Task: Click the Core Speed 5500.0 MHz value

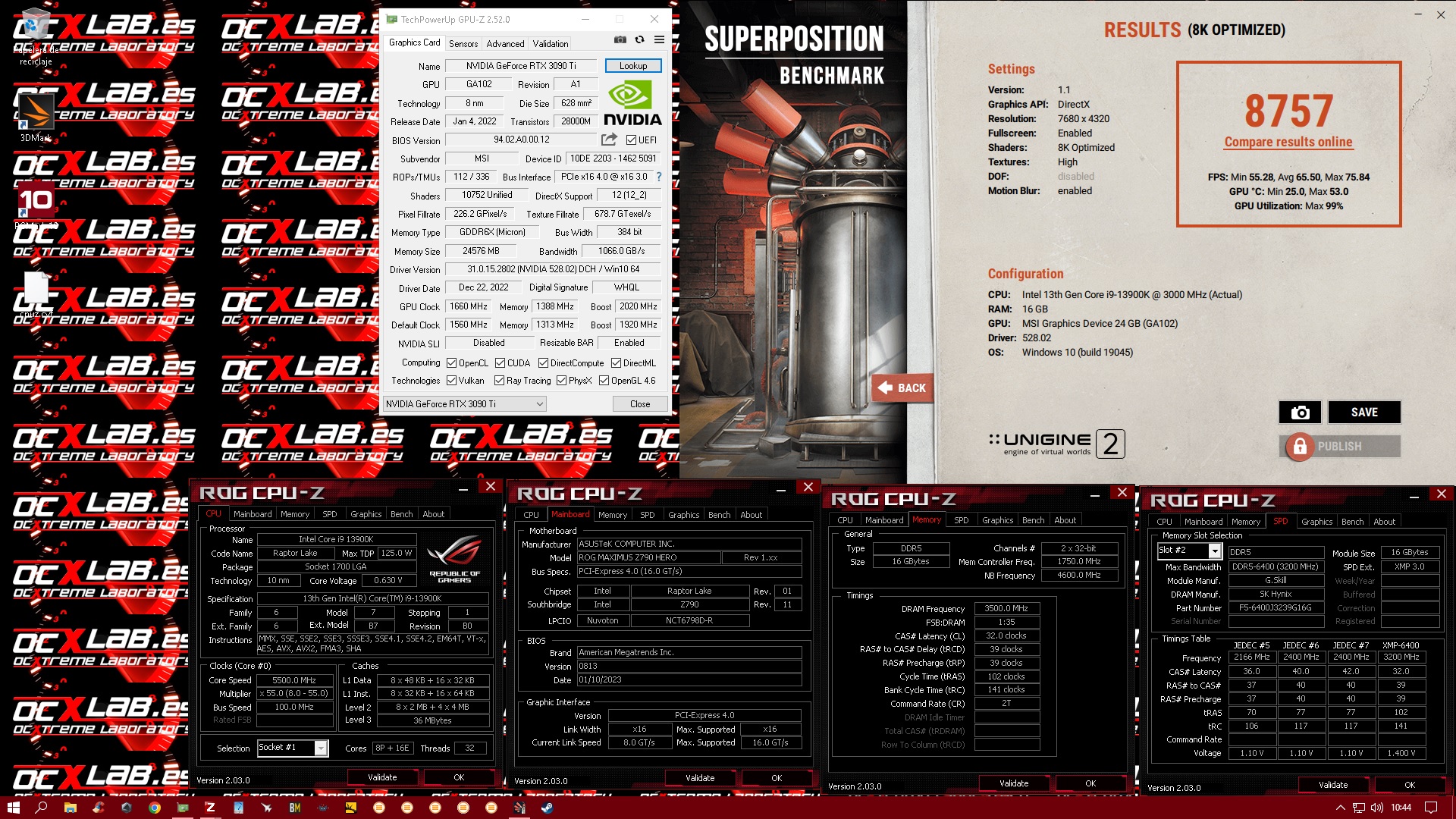Action: point(294,681)
